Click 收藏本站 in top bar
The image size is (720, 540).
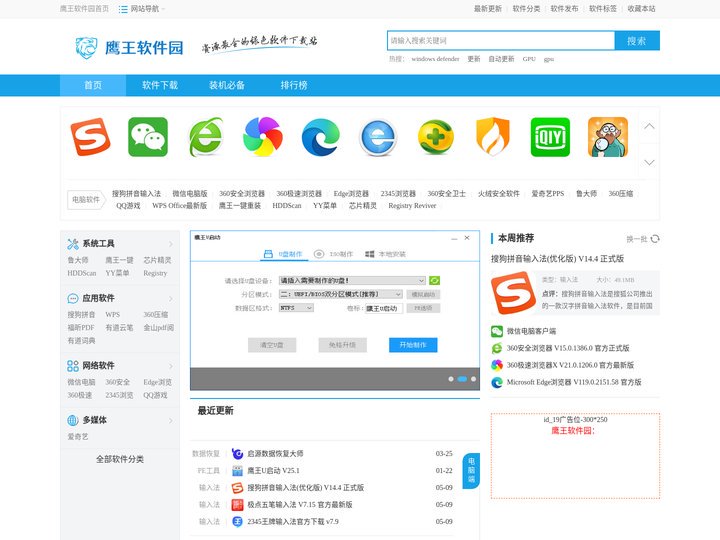[x=641, y=9]
